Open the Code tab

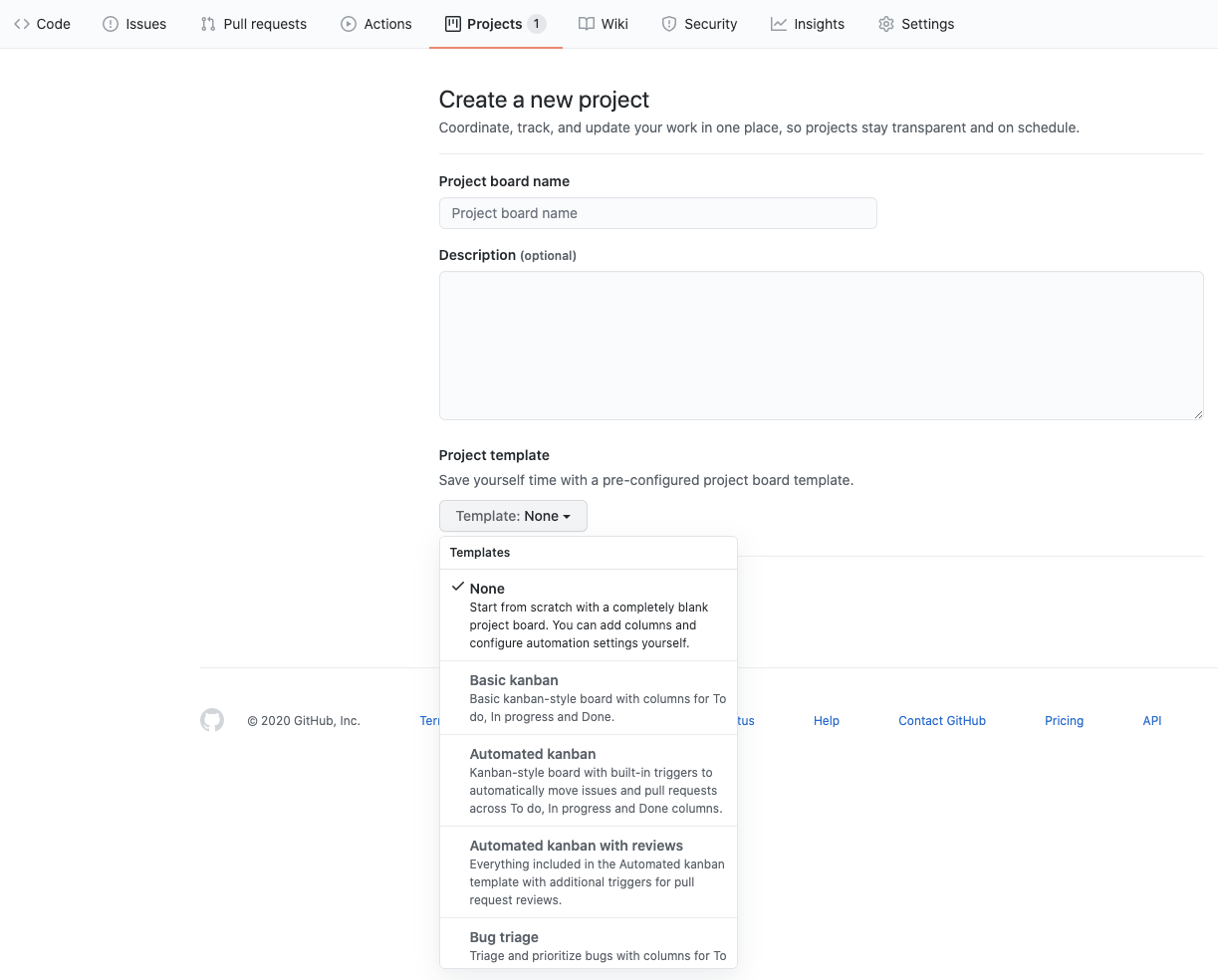point(42,24)
